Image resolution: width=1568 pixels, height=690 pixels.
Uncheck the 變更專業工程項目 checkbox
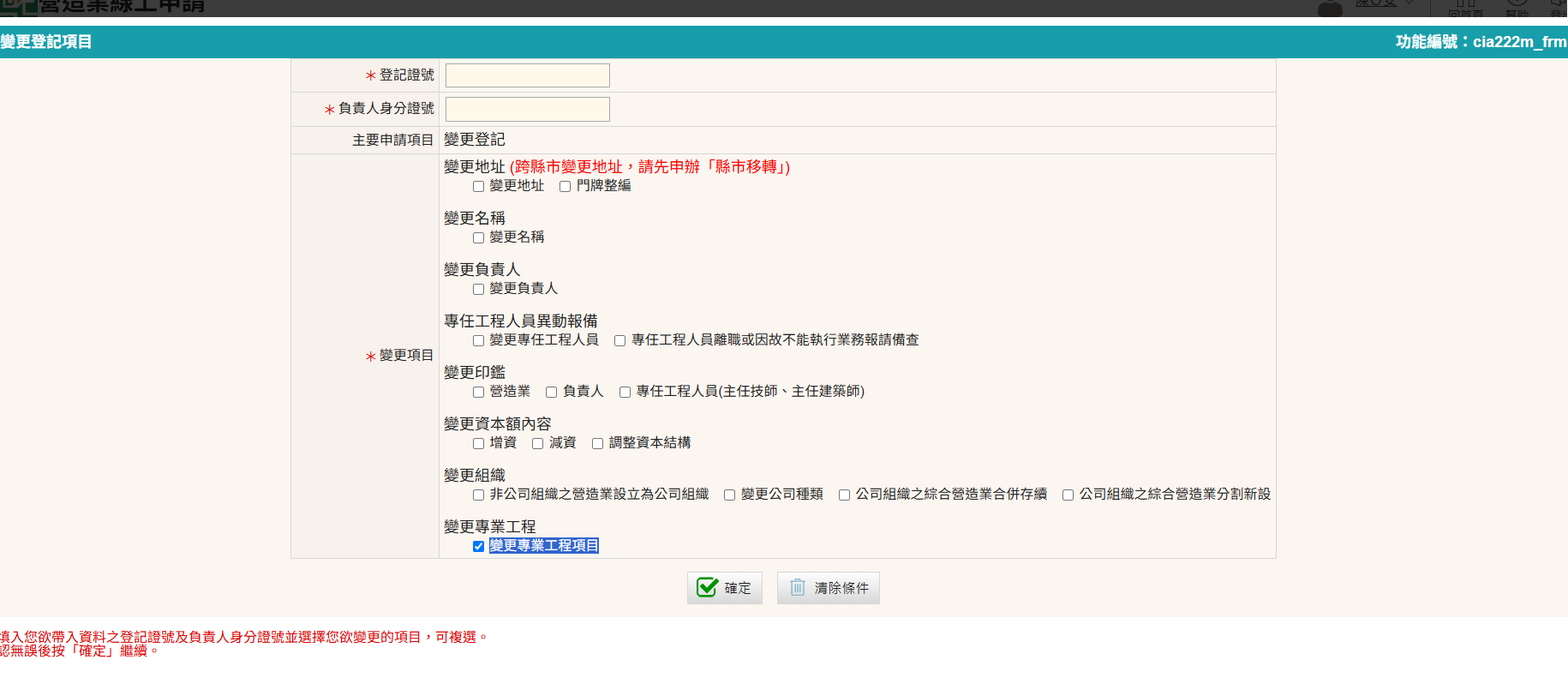[478, 546]
